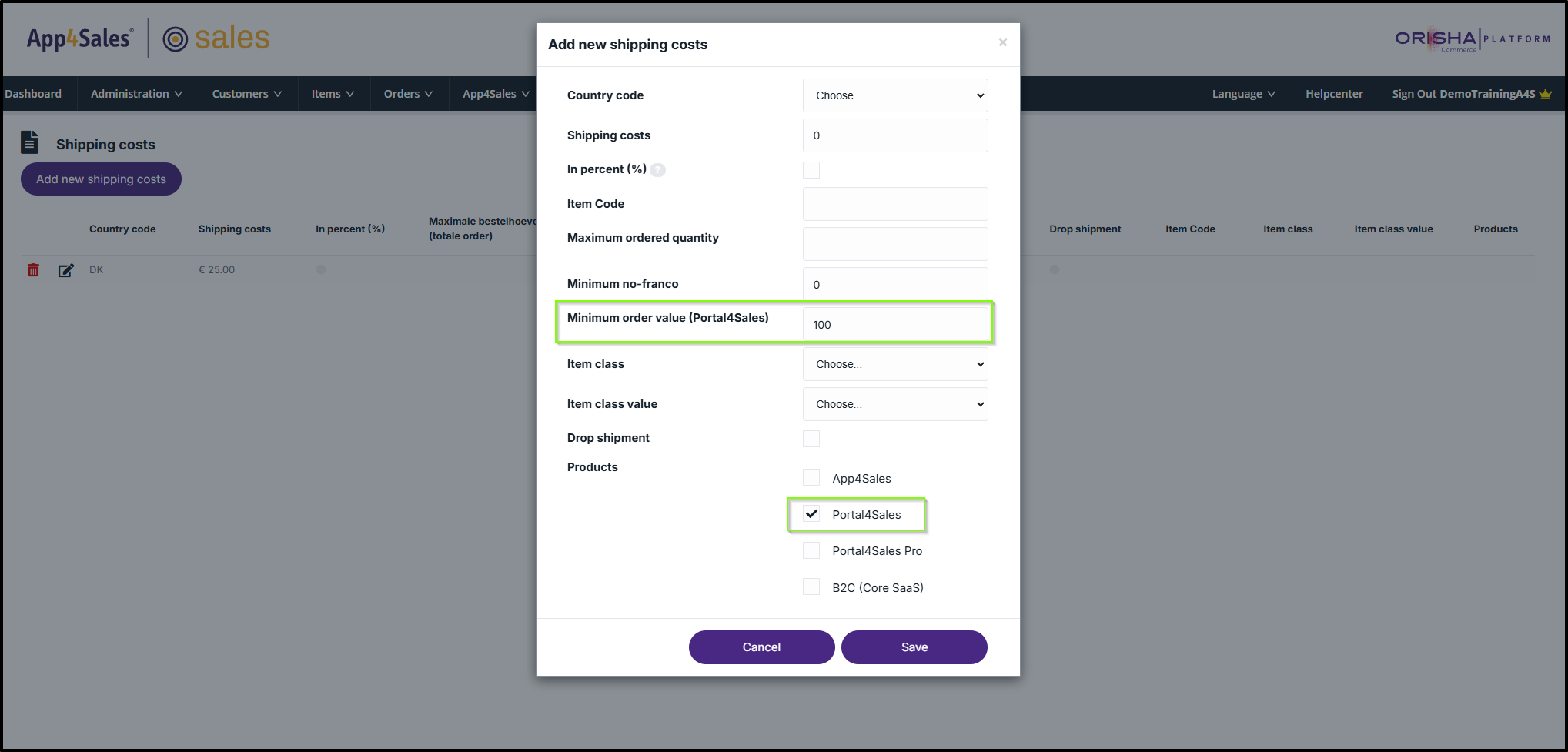Enable the Drop shipment checkbox
This screenshot has width=1568, height=752.
tap(811, 439)
